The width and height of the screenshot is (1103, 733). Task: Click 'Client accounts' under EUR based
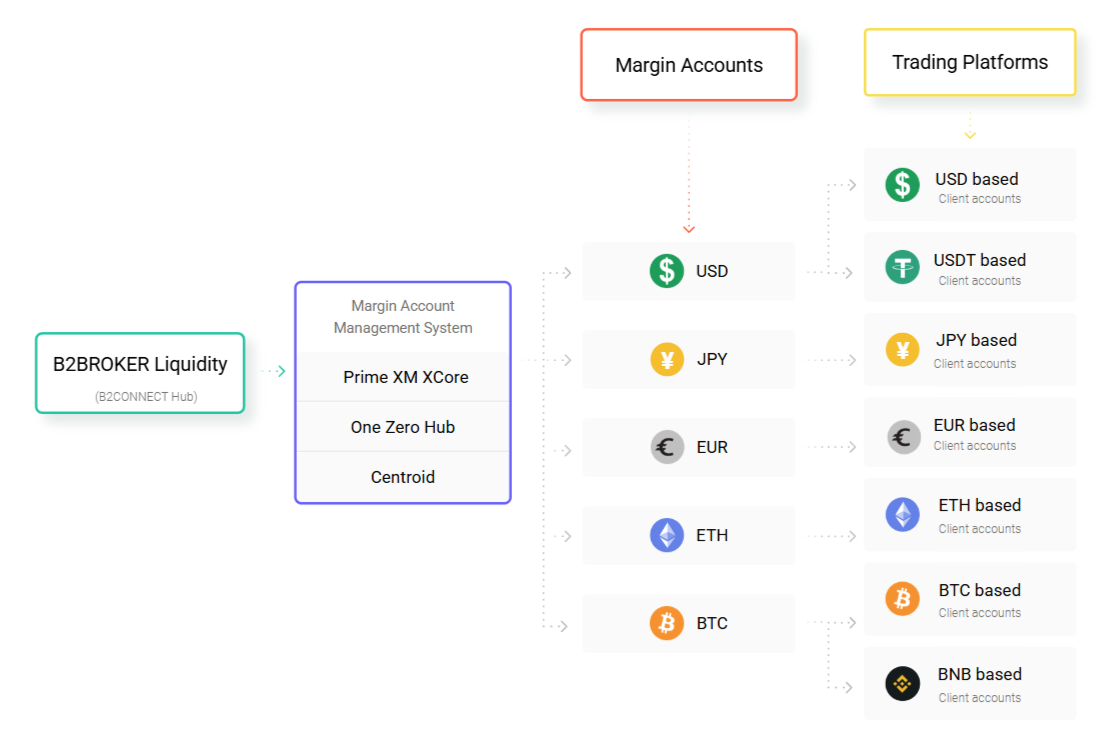[x=975, y=446]
